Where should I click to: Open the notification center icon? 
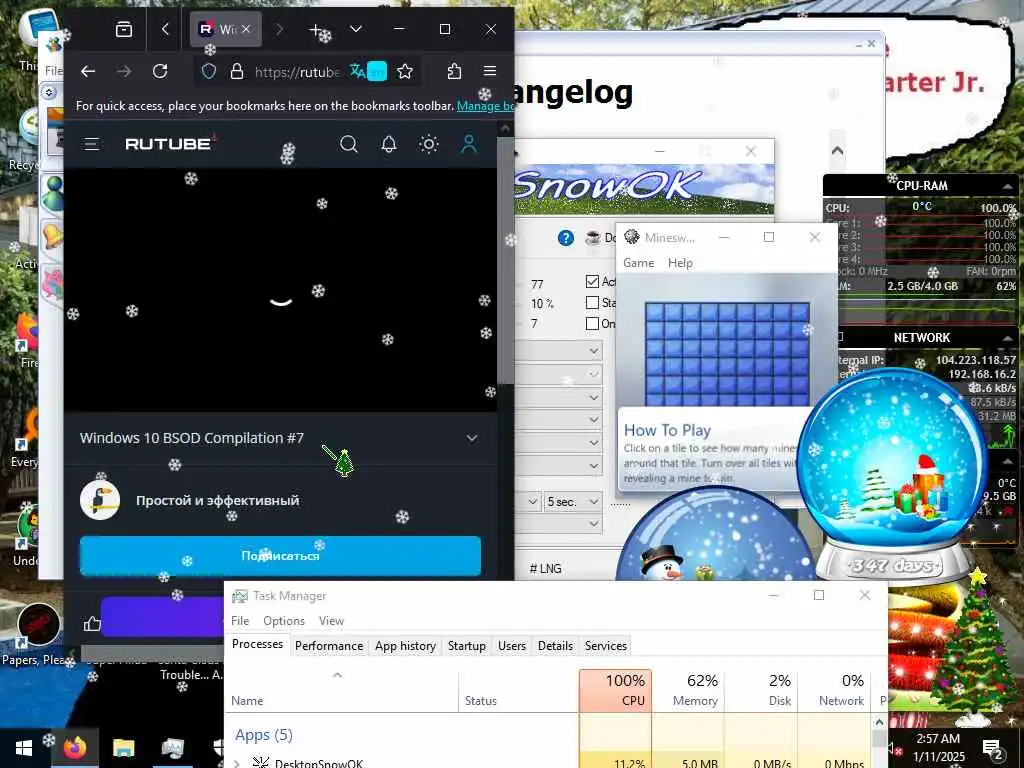(993, 748)
